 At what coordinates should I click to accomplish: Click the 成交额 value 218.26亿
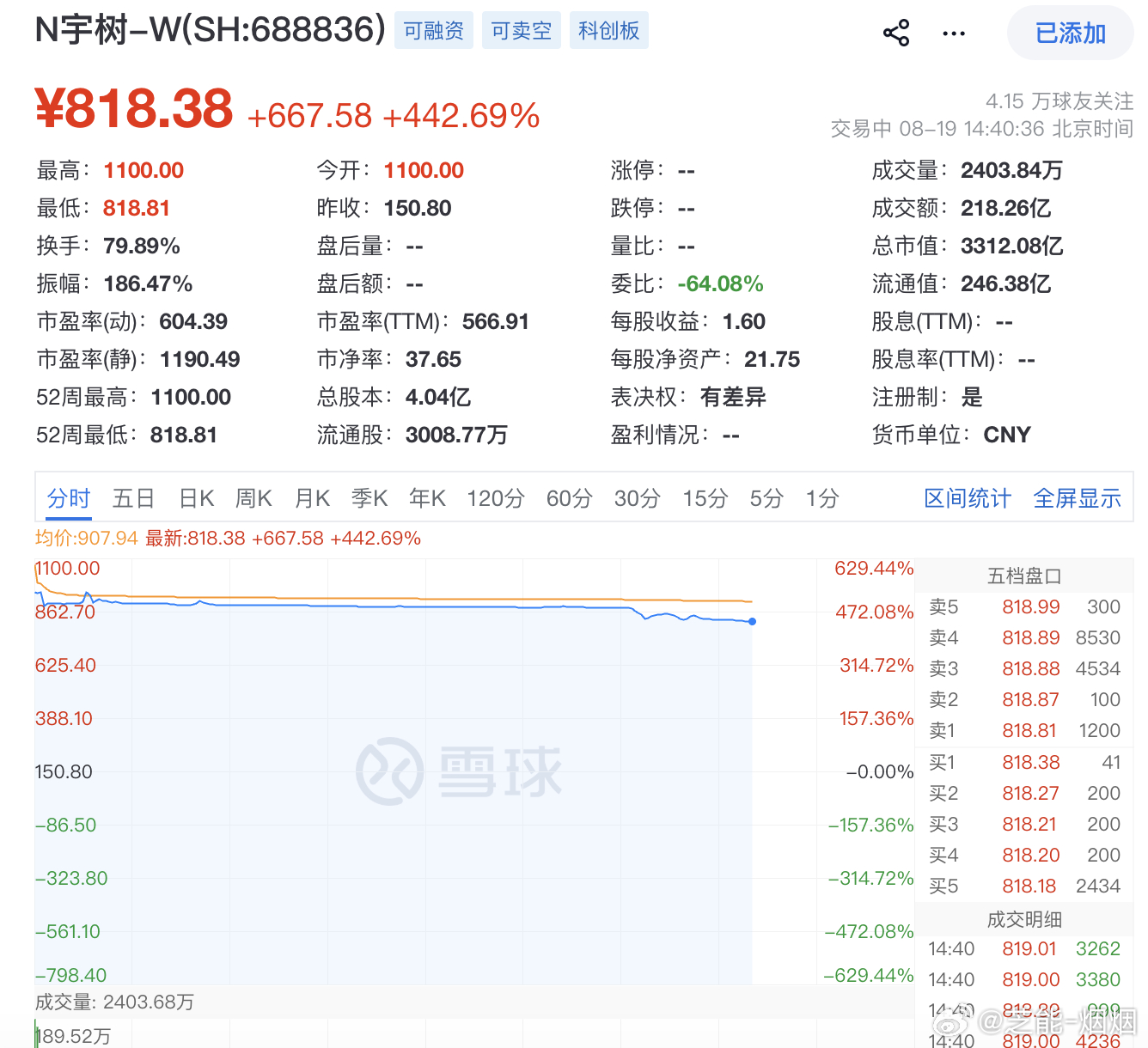[x=1005, y=208]
